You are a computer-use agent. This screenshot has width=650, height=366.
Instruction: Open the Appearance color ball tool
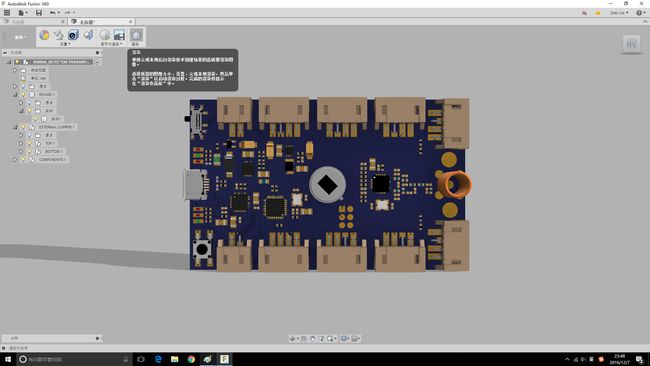(x=44, y=35)
